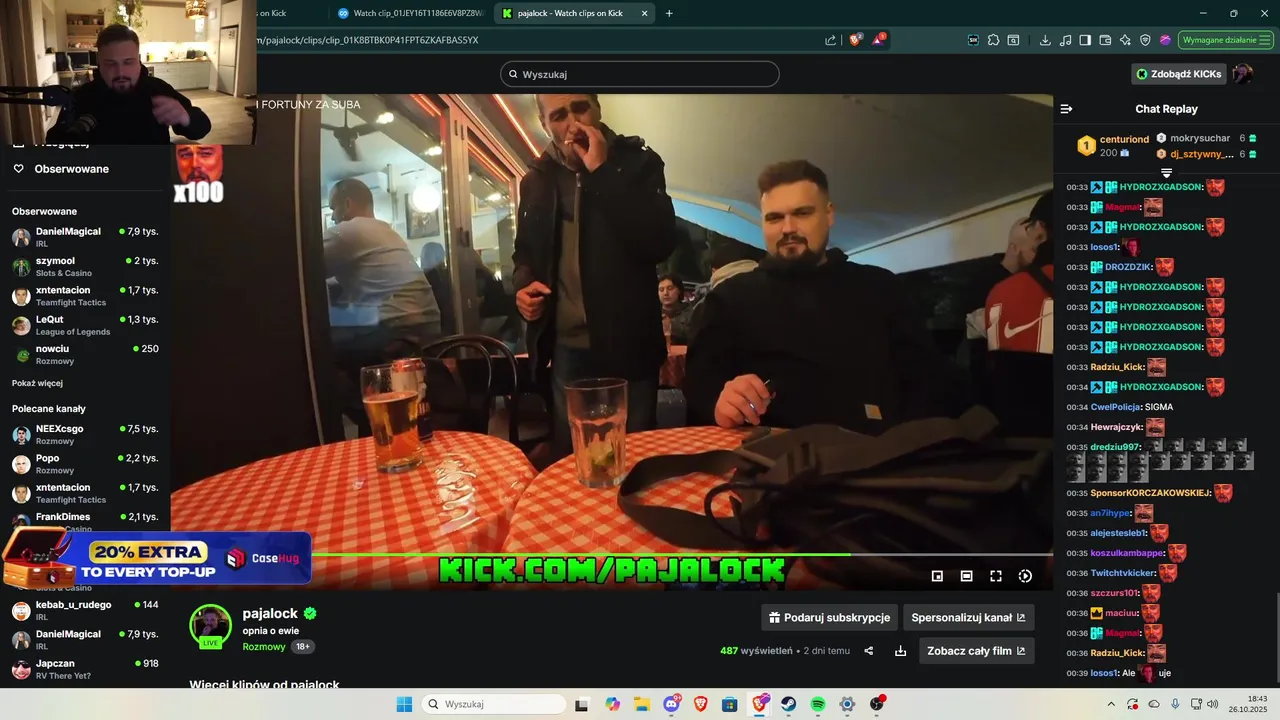Open the Brave Rewards triangle icon
The image size is (1280, 720).
coord(879,40)
